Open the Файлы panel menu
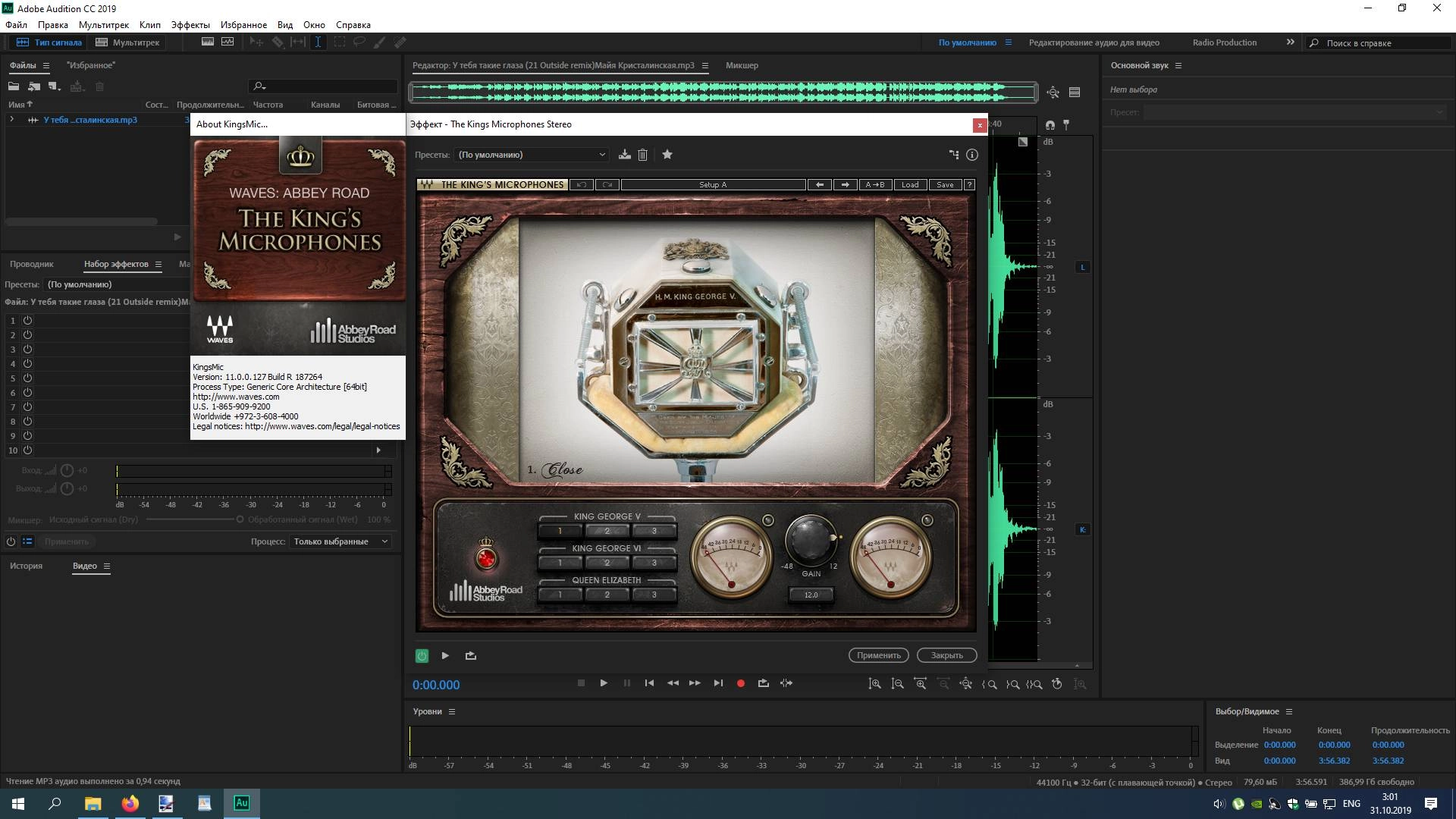 pyautogui.click(x=45, y=66)
